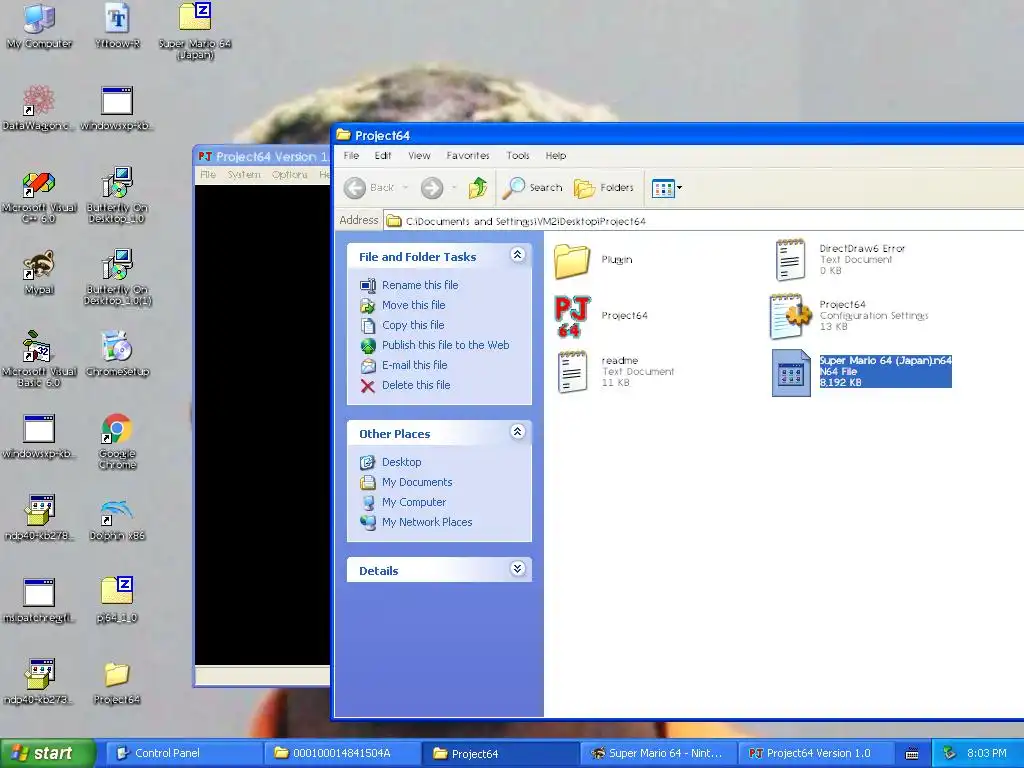Viewport: 1024px width, 768px height.
Task: Select Butterfly On Desktop_1.0(1) installer icon
Action: (118, 278)
